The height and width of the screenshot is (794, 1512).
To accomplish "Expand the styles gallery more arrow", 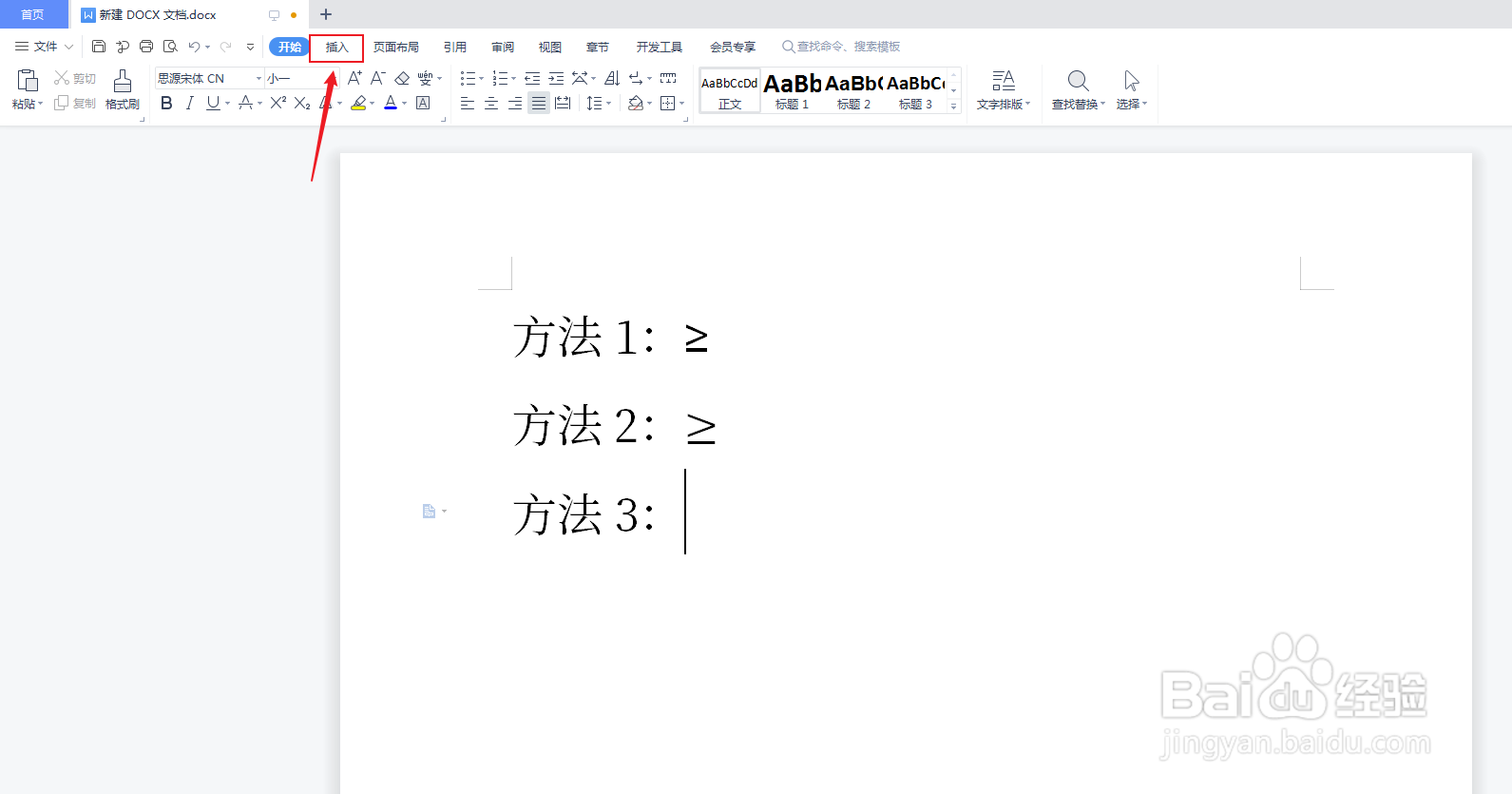I will tap(954, 107).
